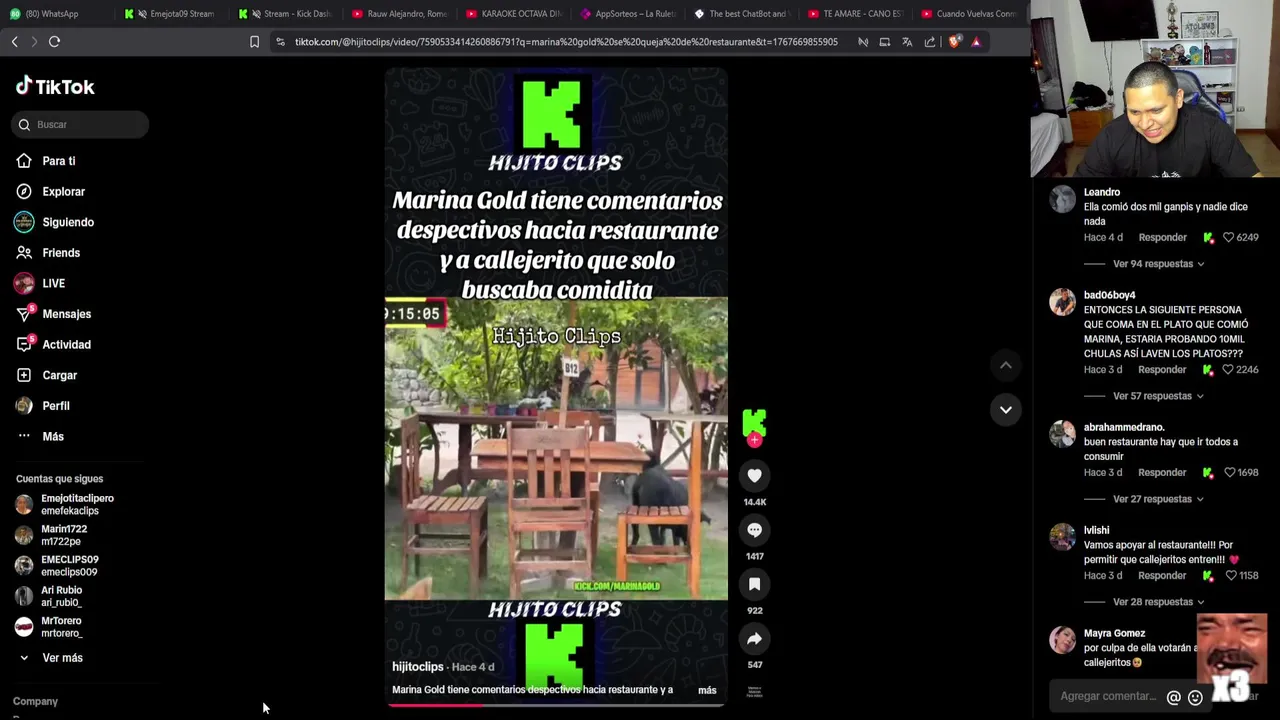Image resolution: width=1280 pixels, height=720 pixels.
Task: Mention a user with @ icon
Action: 1174,698
